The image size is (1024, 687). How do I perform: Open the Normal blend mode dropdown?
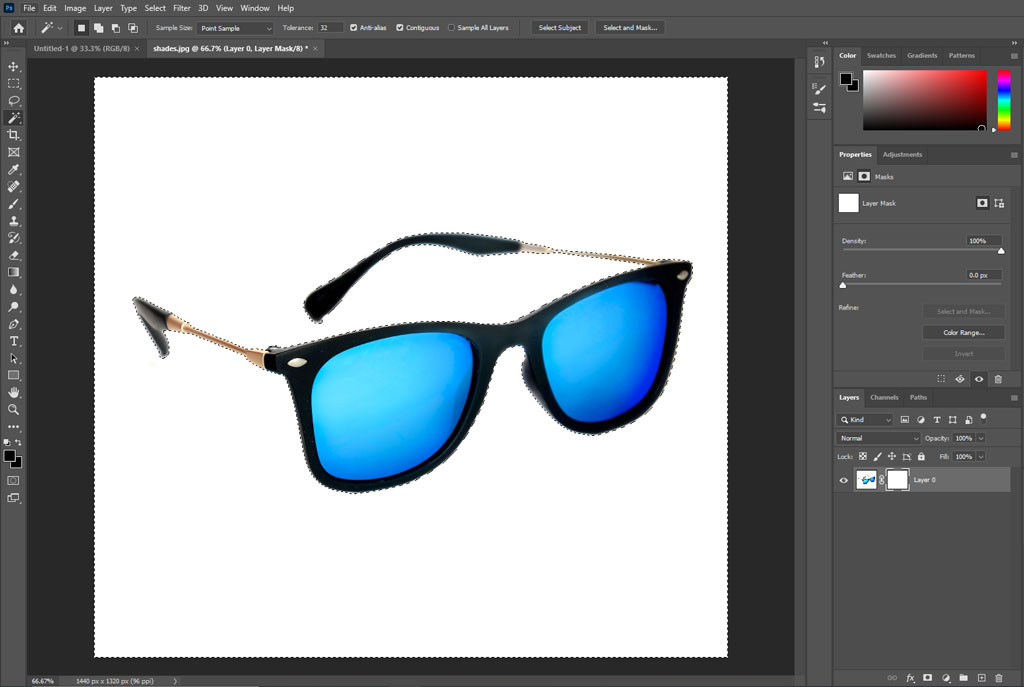pyautogui.click(x=878, y=438)
